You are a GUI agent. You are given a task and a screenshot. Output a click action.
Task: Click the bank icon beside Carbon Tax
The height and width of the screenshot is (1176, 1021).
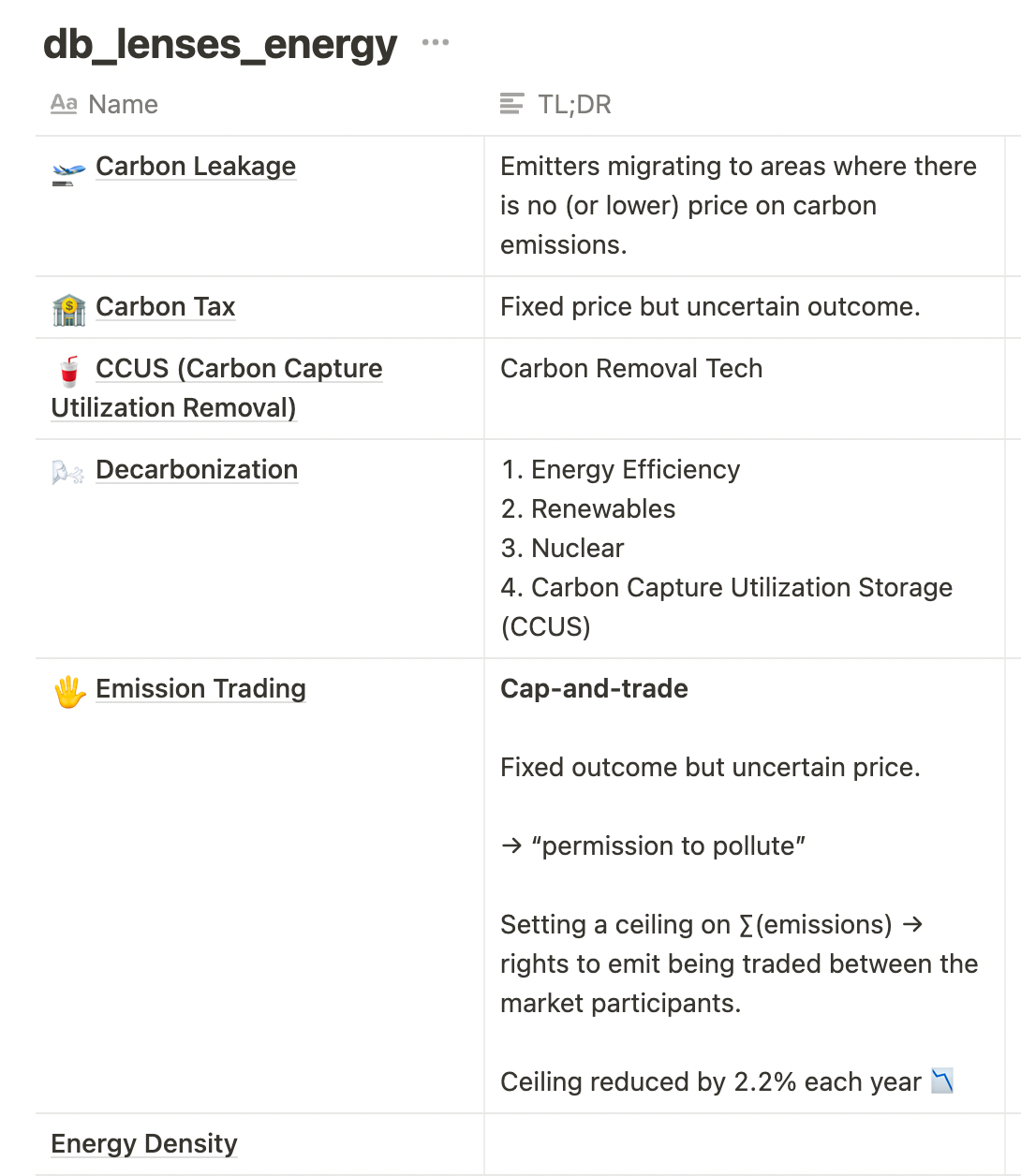pyautogui.click(x=68, y=309)
